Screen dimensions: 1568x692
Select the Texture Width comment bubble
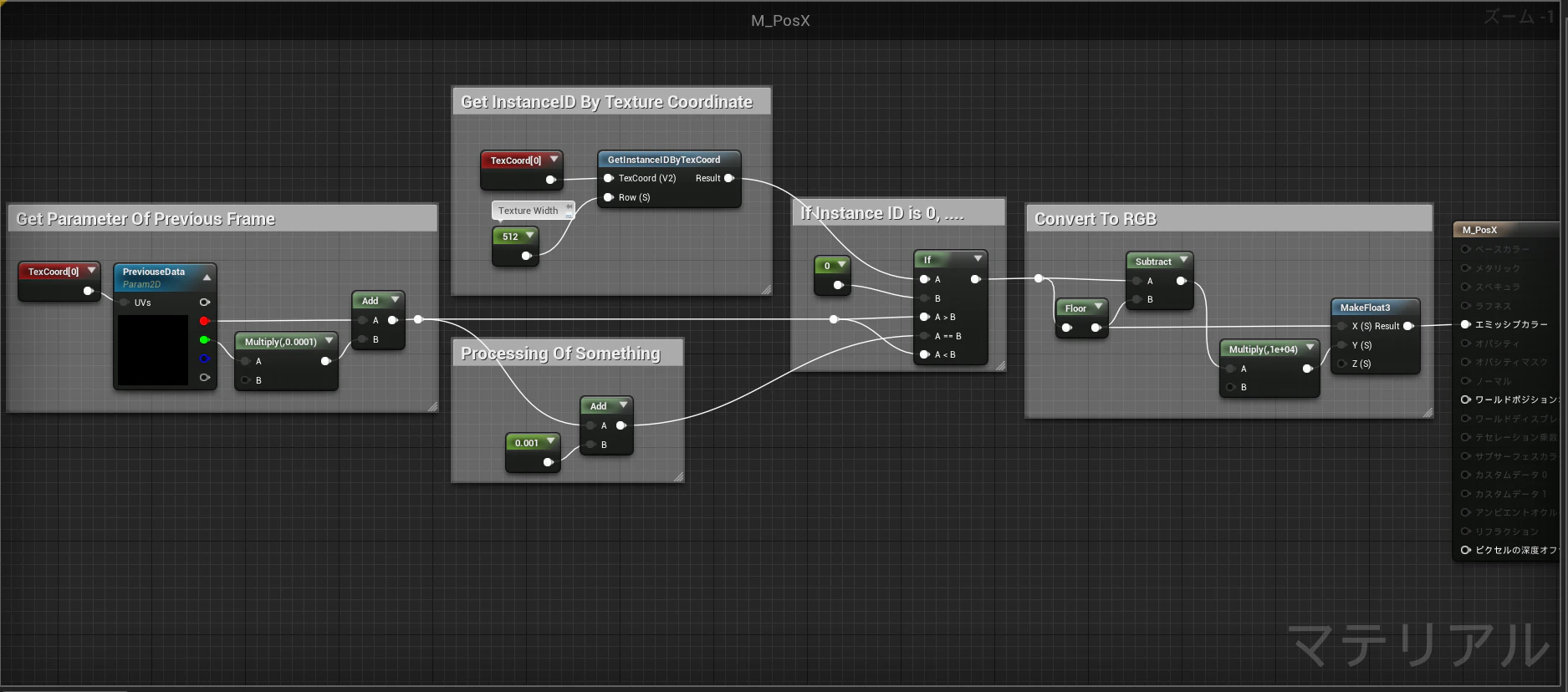click(x=533, y=211)
